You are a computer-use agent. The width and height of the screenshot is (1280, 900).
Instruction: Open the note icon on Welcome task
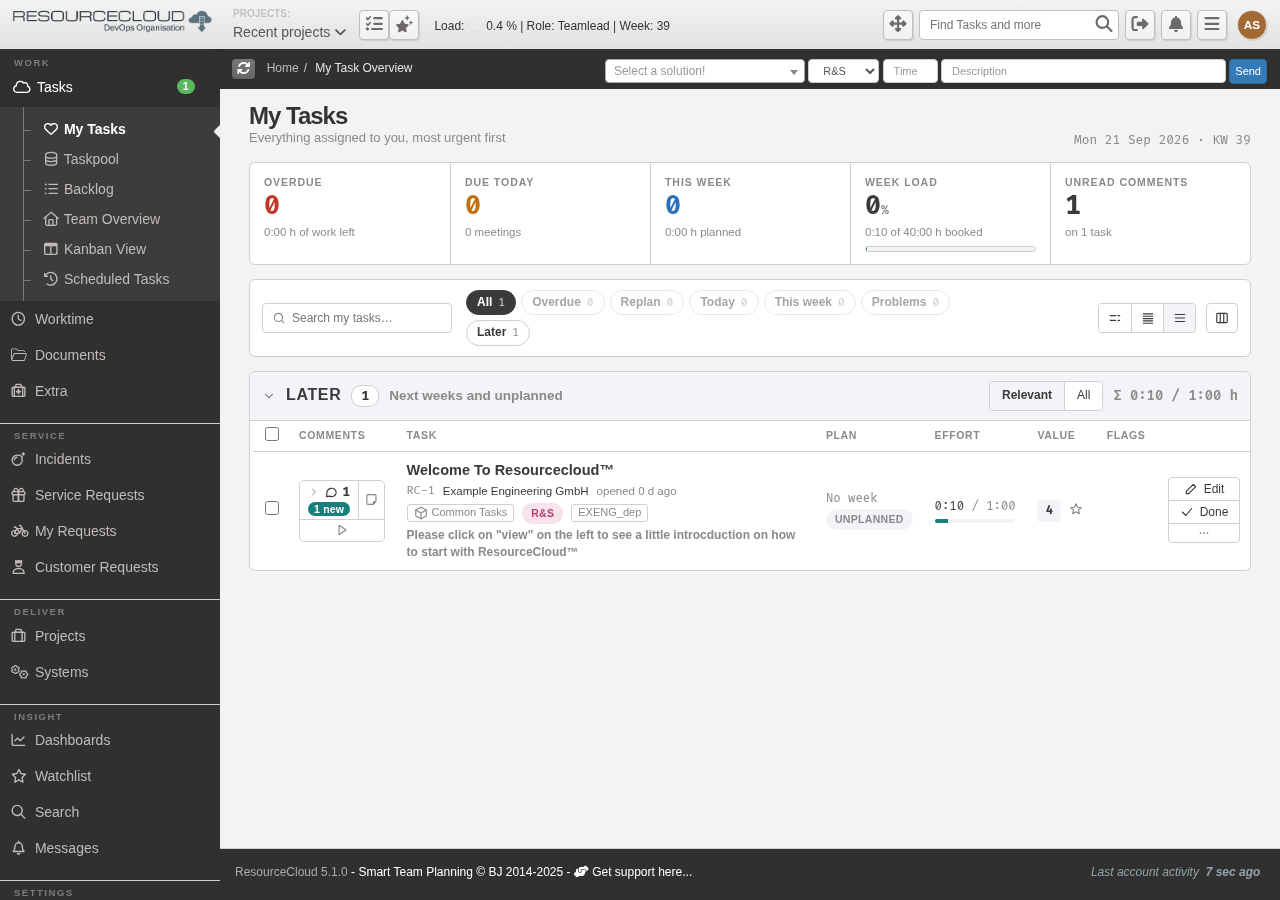pos(371,500)
